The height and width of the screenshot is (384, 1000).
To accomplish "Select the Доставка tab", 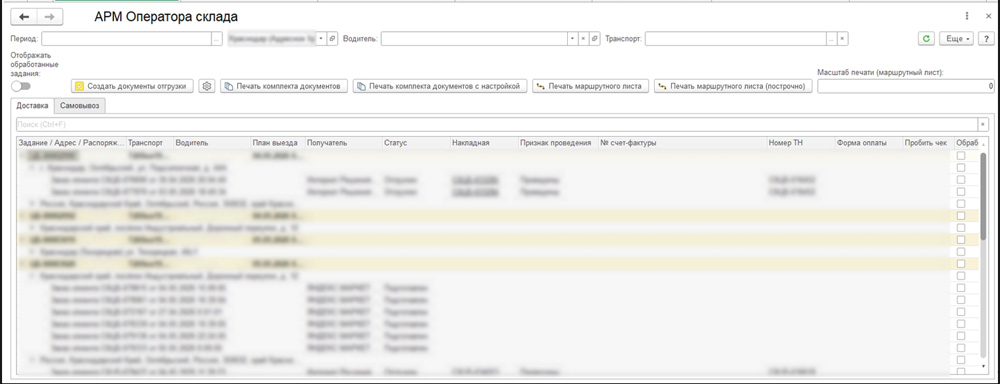I will pyautogui.click(x=33, y=106).
